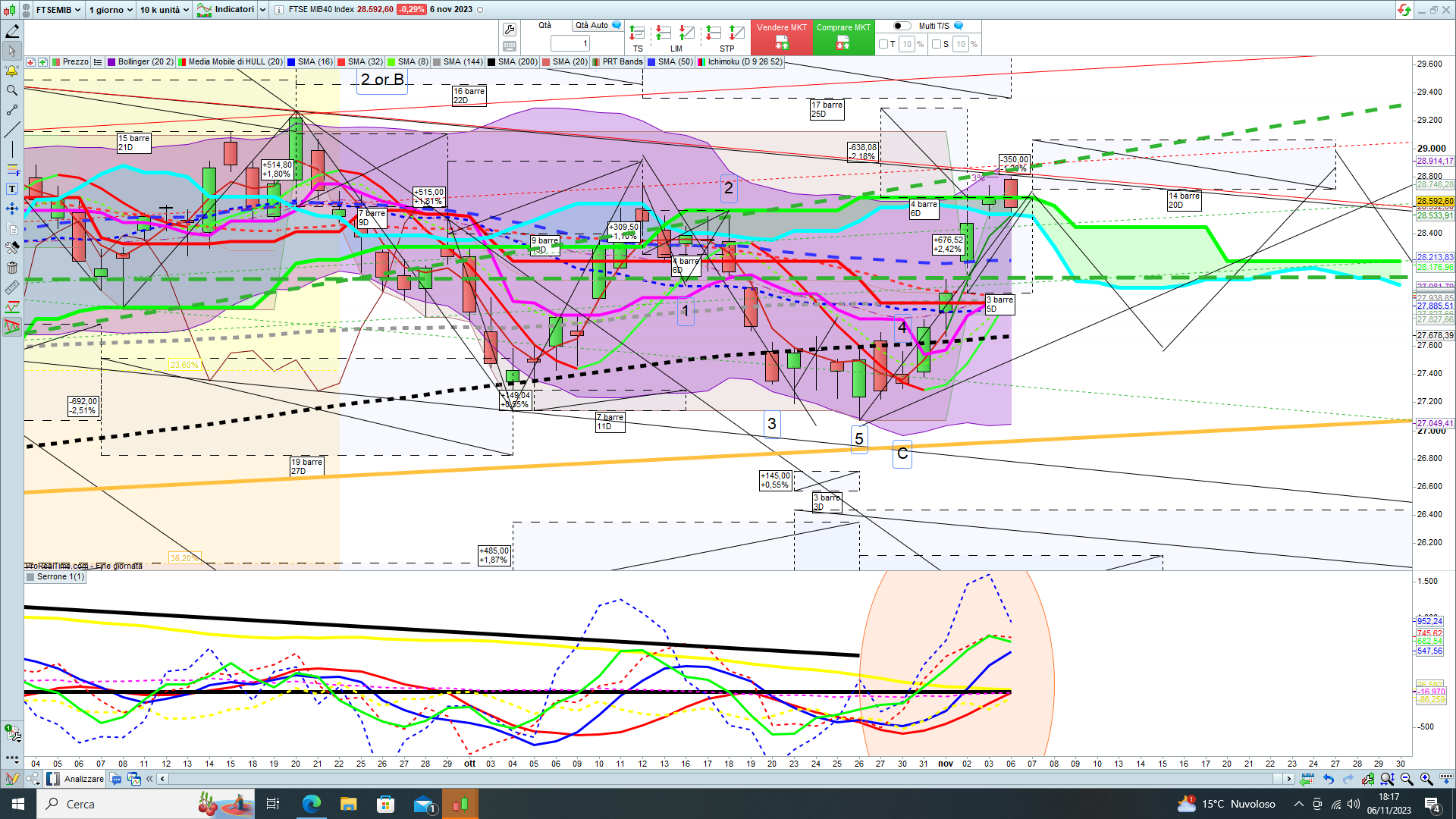This screenshot has width=1456, height=819.
Task: Click the trash delete objects tool
Action: pyautogui.click(x=12, y=268)
